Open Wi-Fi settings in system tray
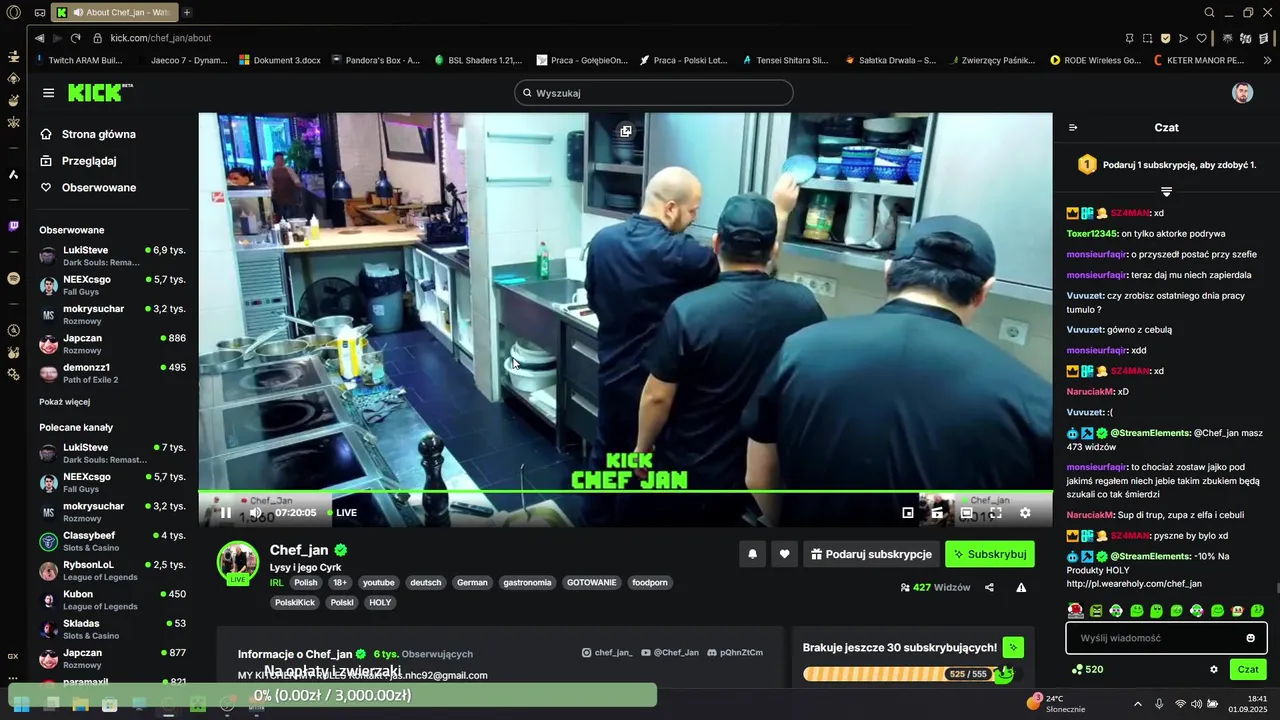This screenshot has width=1280, height=720. (x=1180, y=703)
